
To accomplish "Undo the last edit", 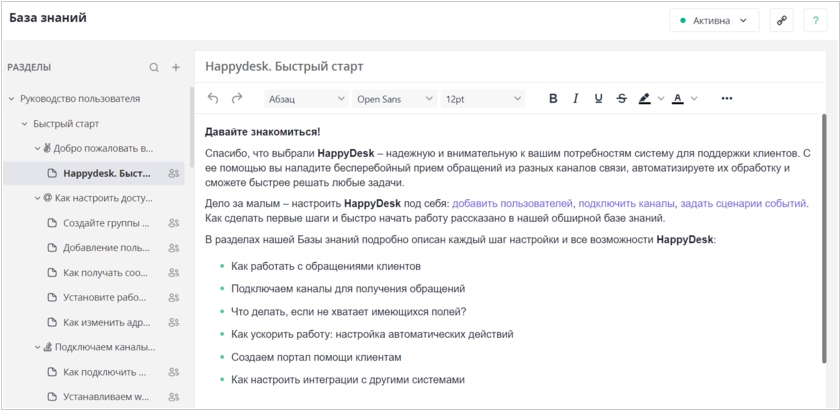I will tap(213, 98).
